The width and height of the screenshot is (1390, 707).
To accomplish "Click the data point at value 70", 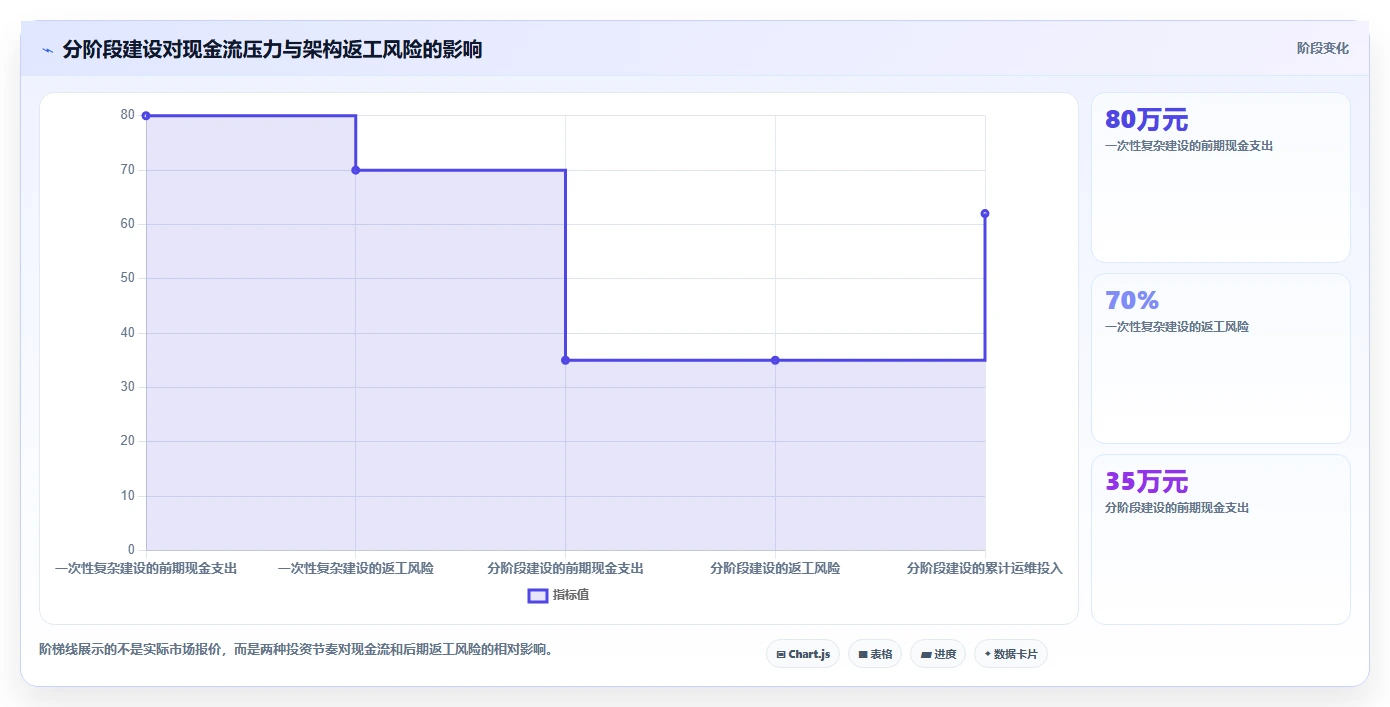I will coord(356,170).
